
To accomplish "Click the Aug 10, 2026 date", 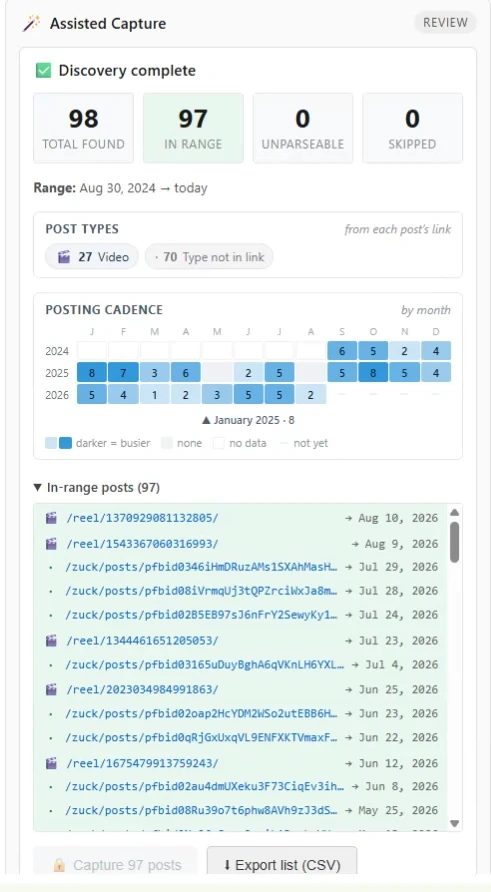I will 398,518.
